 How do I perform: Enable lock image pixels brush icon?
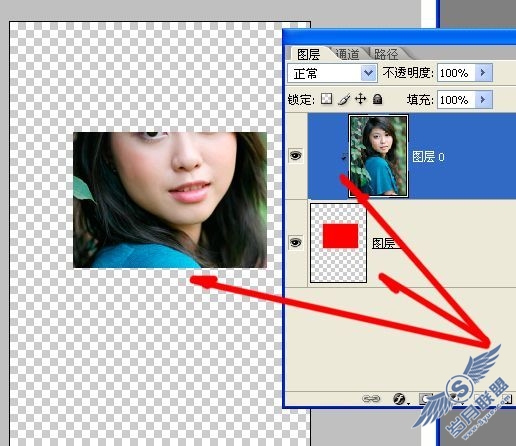pos(344,99)
